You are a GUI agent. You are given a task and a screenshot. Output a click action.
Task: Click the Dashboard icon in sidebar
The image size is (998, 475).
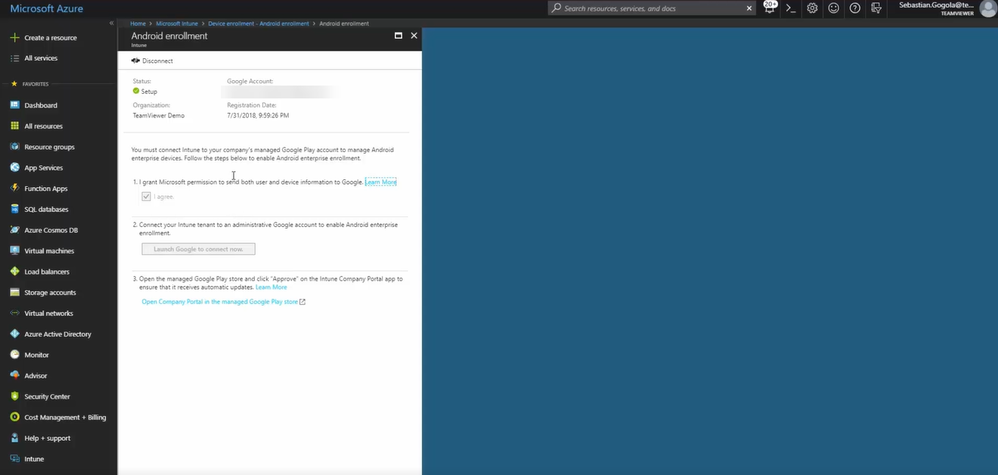point(15,105)
